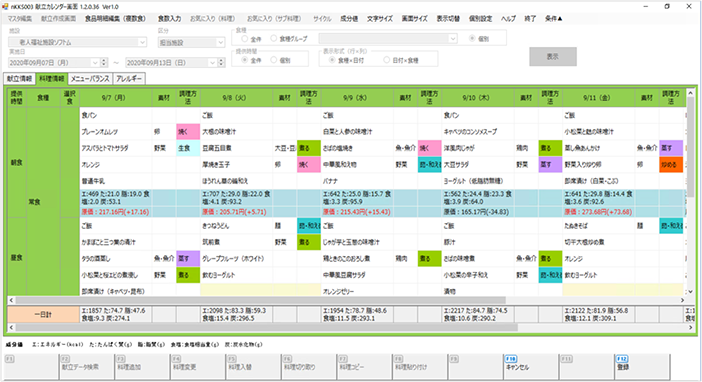Select the 9/9 (水) column header

(357, 98)
